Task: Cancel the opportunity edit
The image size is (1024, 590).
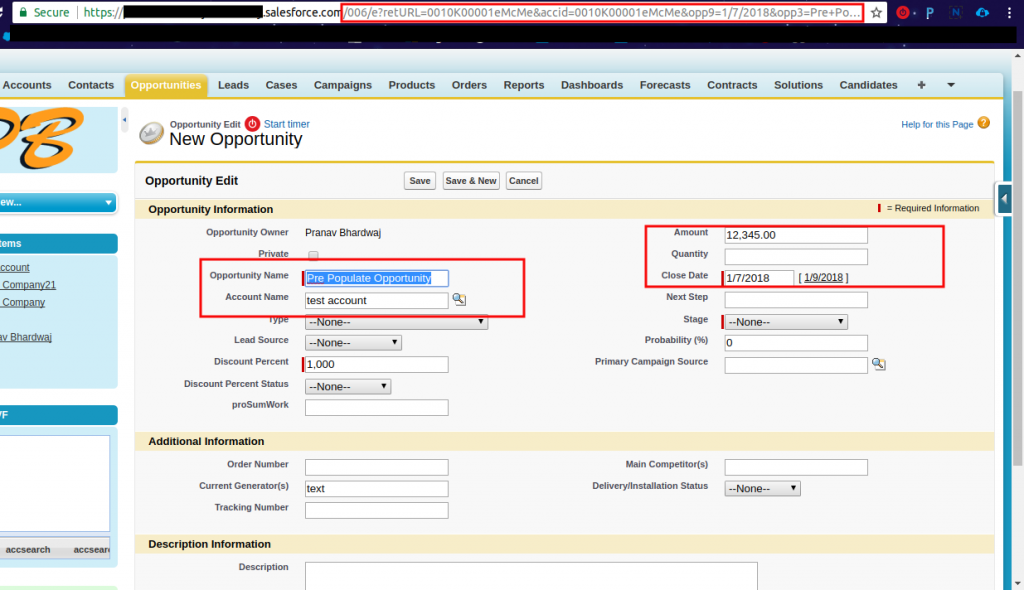Action: pyautogui.click(x=524, y=181)
